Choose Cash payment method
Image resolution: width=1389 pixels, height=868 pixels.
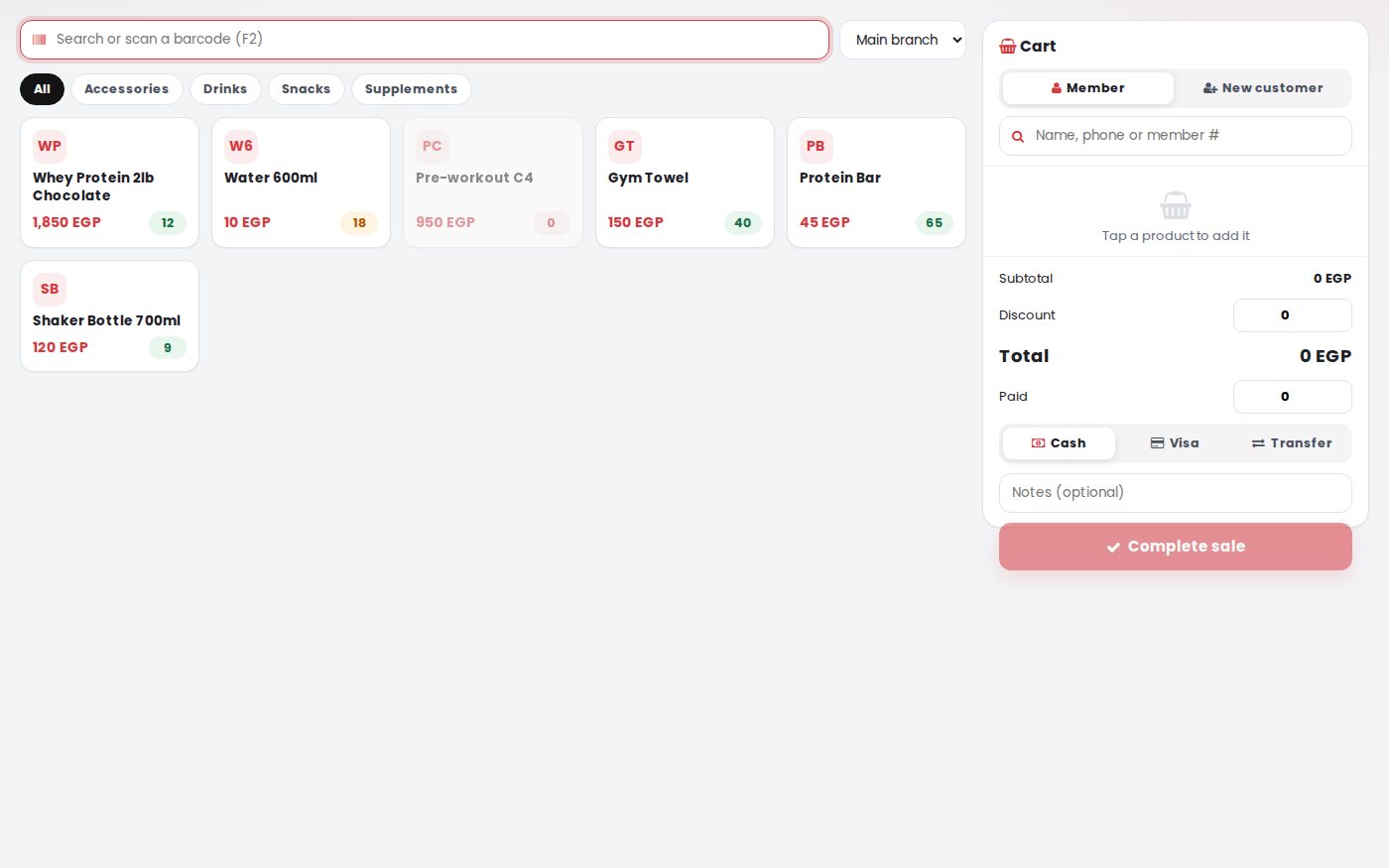[x=1059, y=443]
